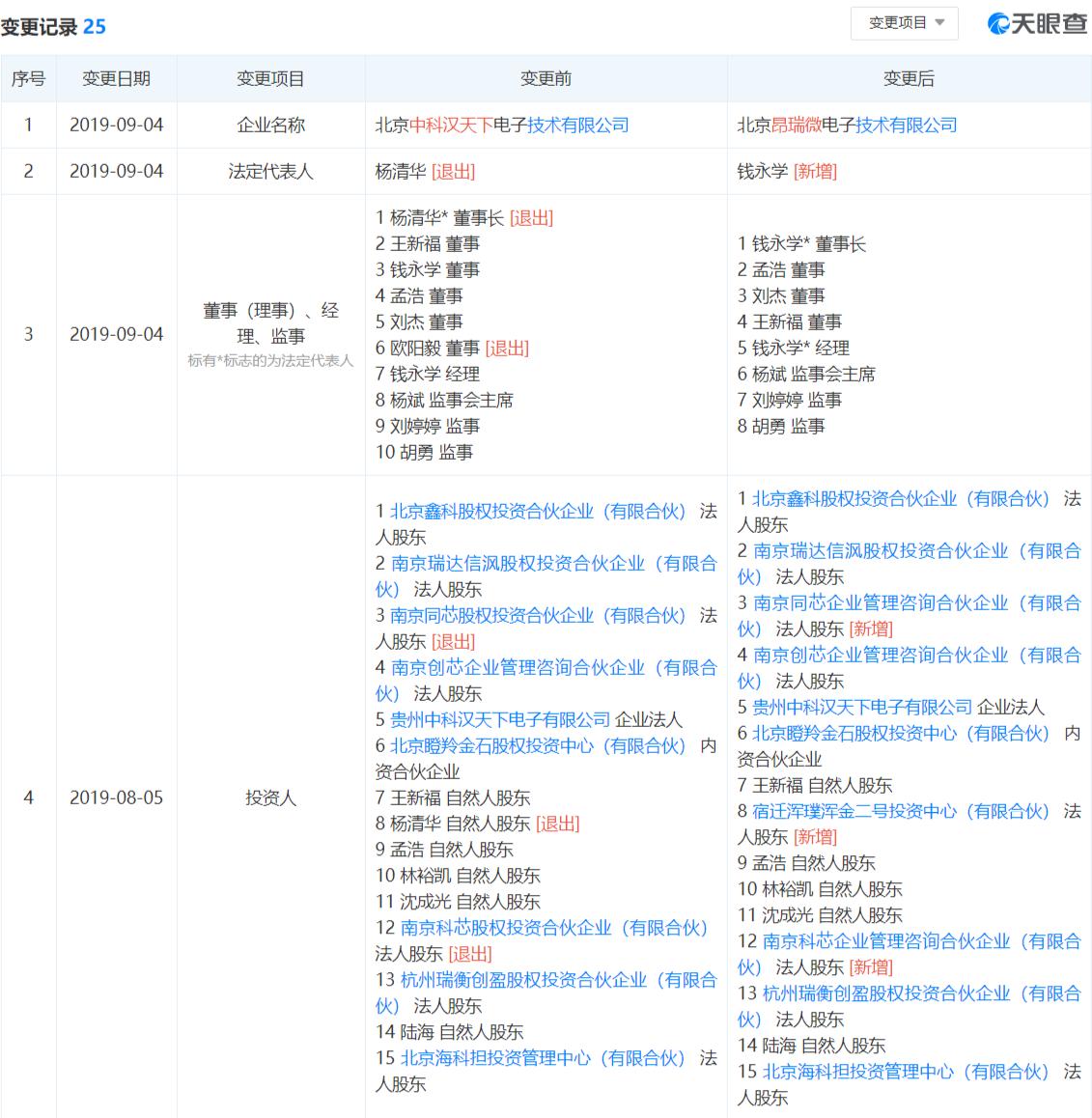Click 杨清华 自然人股东 [退出] entry
This screenshot has width=1092, height=1118.
477,824
